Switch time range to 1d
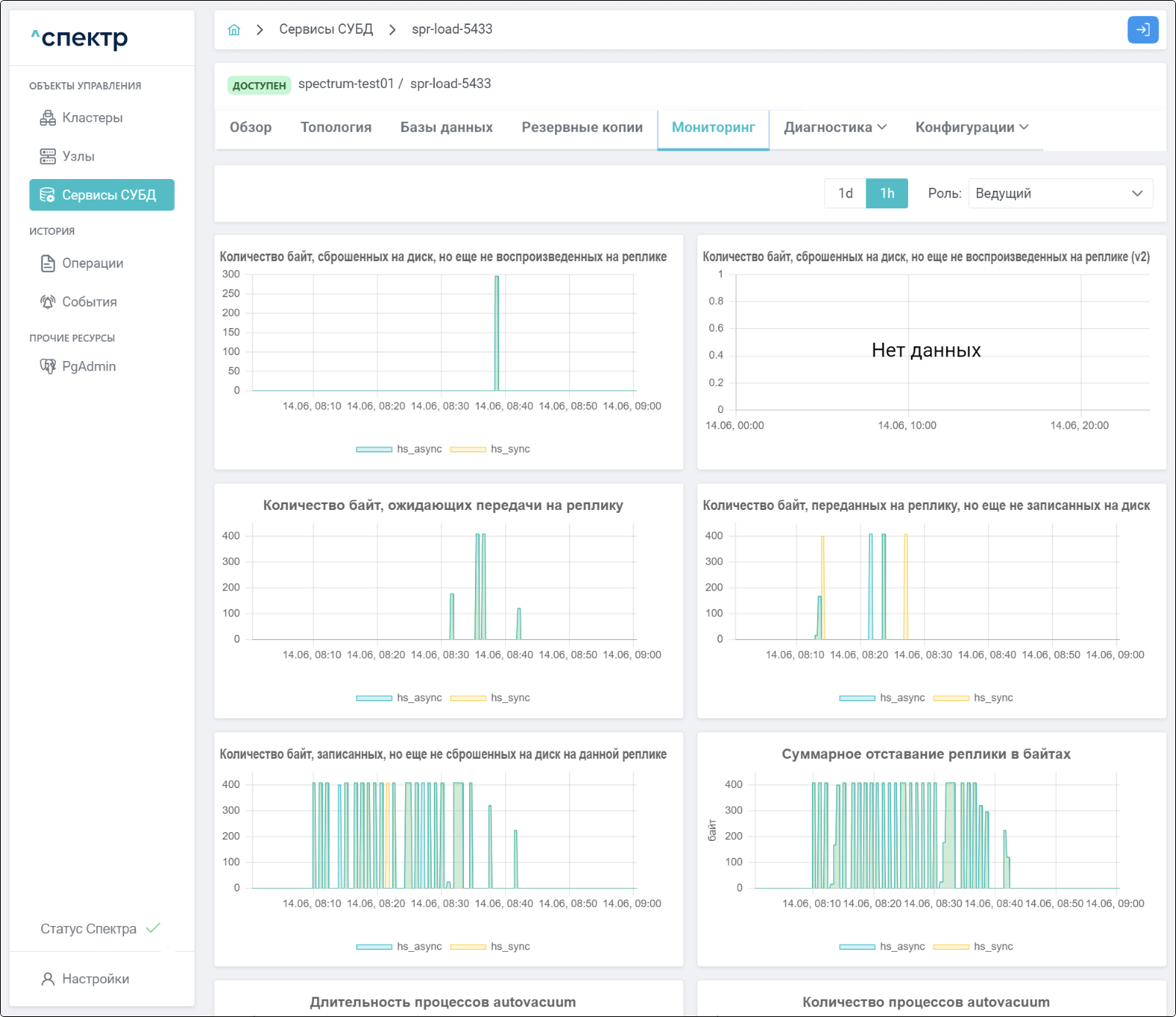The width and height of the screenshot is (1176, 1017). [845, 194]
